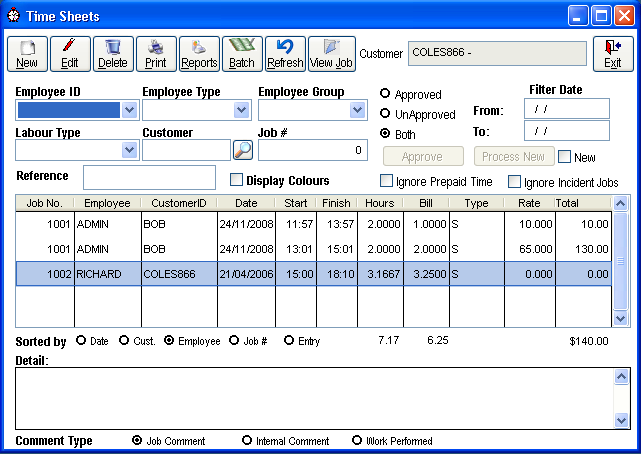Expand the Labour Type dropdown
Image resolution: width=641 pixels, height=454 pixels.
[x=128, y=150]
